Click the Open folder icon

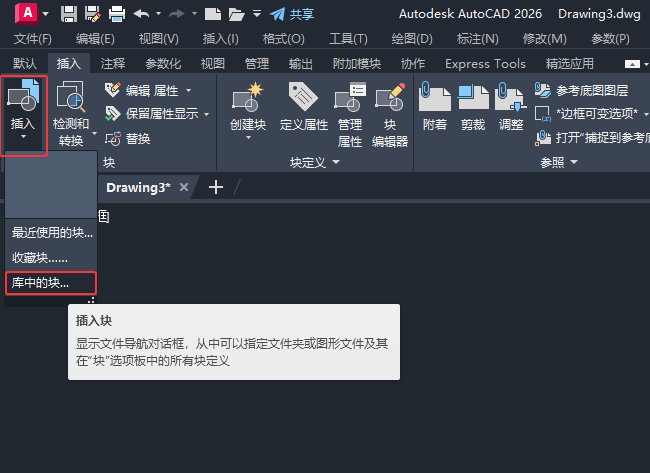click(x=236, y=14)
